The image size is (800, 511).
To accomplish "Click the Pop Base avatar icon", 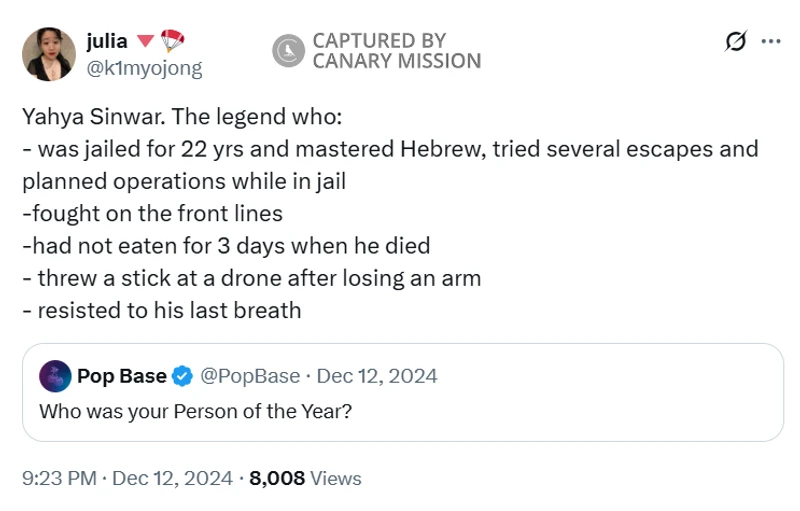I will [x=55, y=376].
